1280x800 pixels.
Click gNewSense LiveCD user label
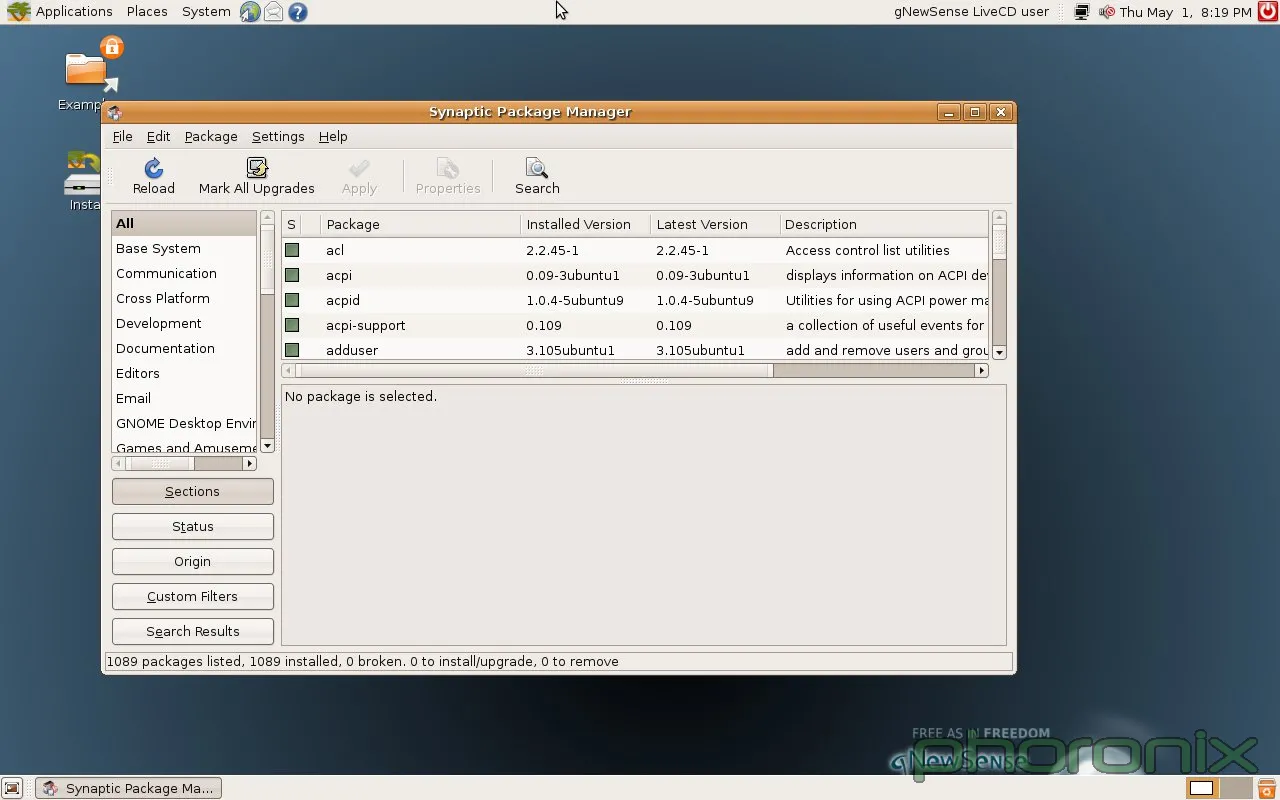click(x=971, y=12)
